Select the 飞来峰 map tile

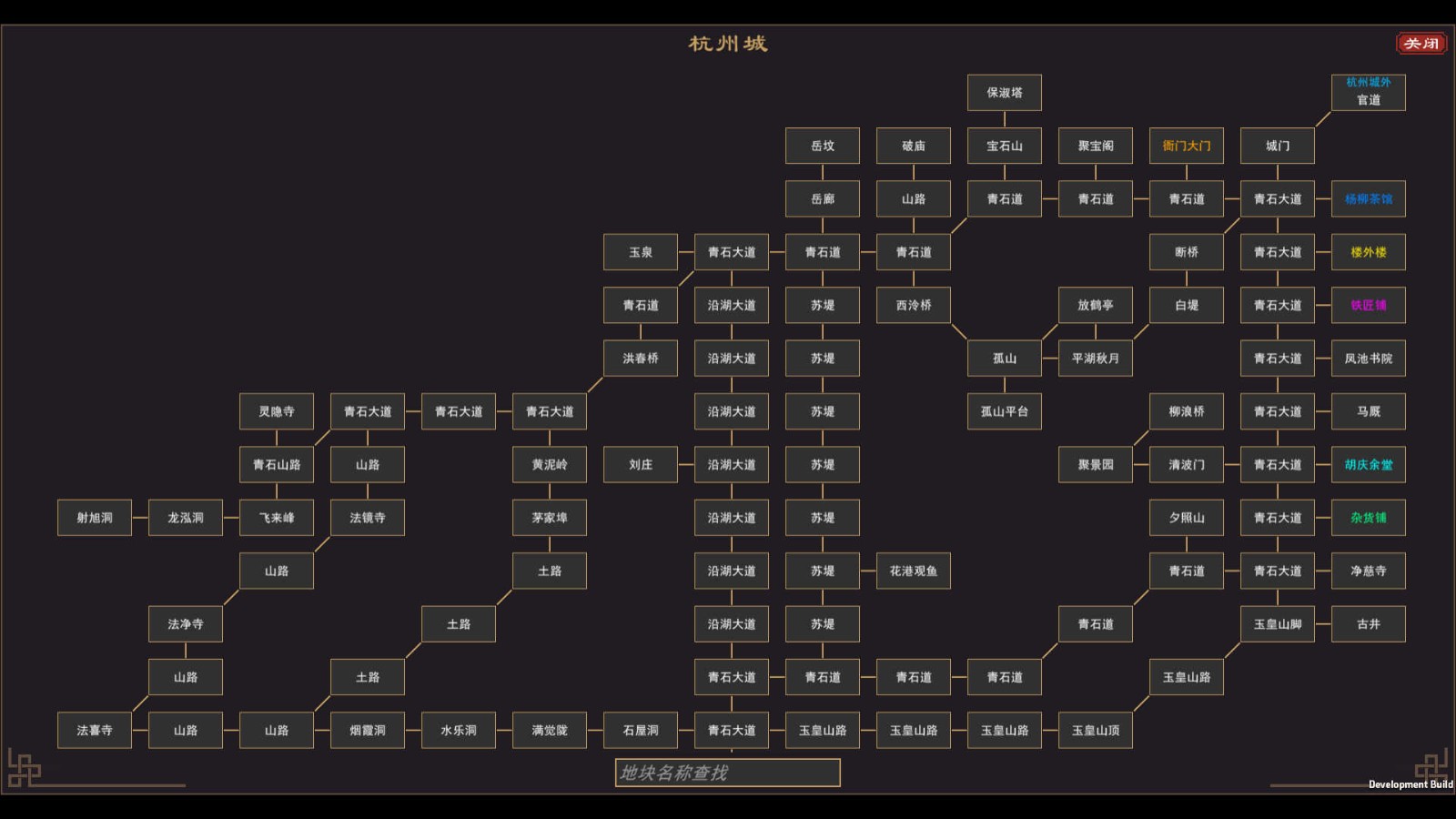coord(277,518)
